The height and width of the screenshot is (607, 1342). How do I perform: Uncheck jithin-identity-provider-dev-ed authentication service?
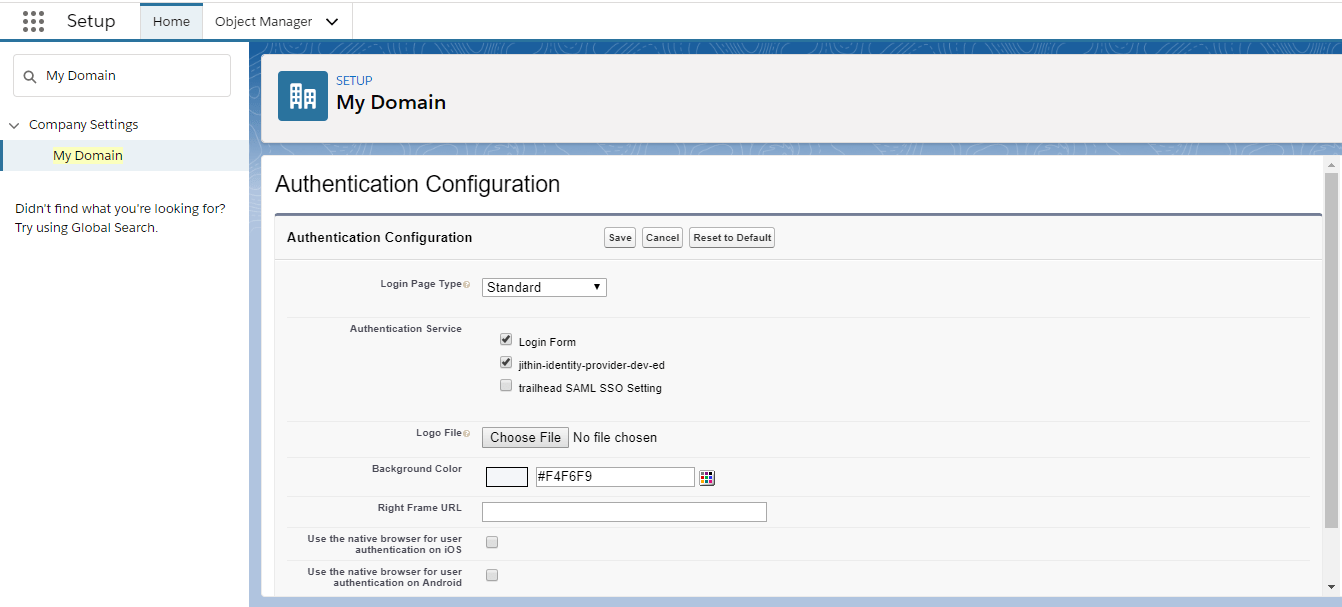pyautogui.click(x=506, y=363)
